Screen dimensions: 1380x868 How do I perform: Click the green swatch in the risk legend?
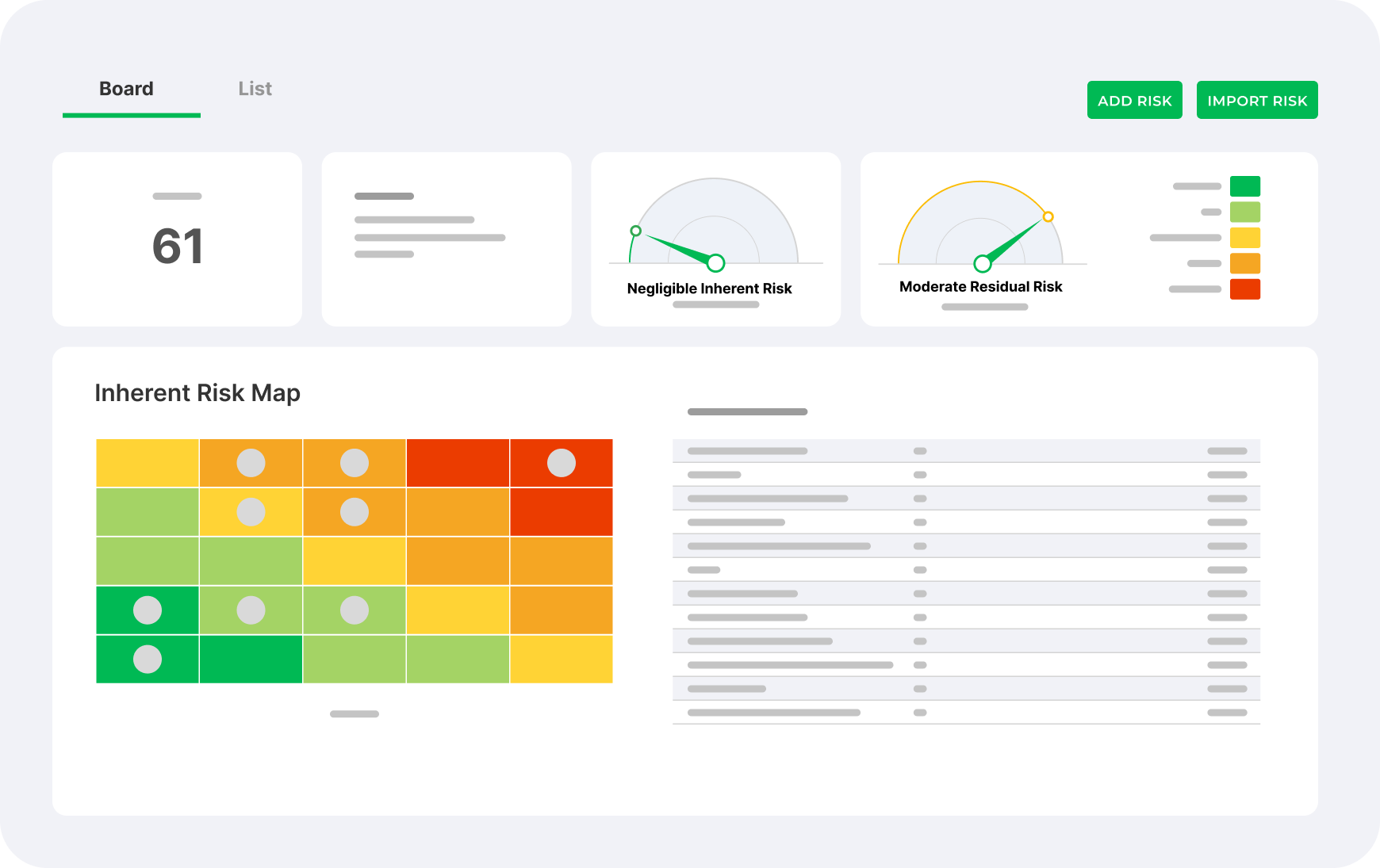(1246, 186)
